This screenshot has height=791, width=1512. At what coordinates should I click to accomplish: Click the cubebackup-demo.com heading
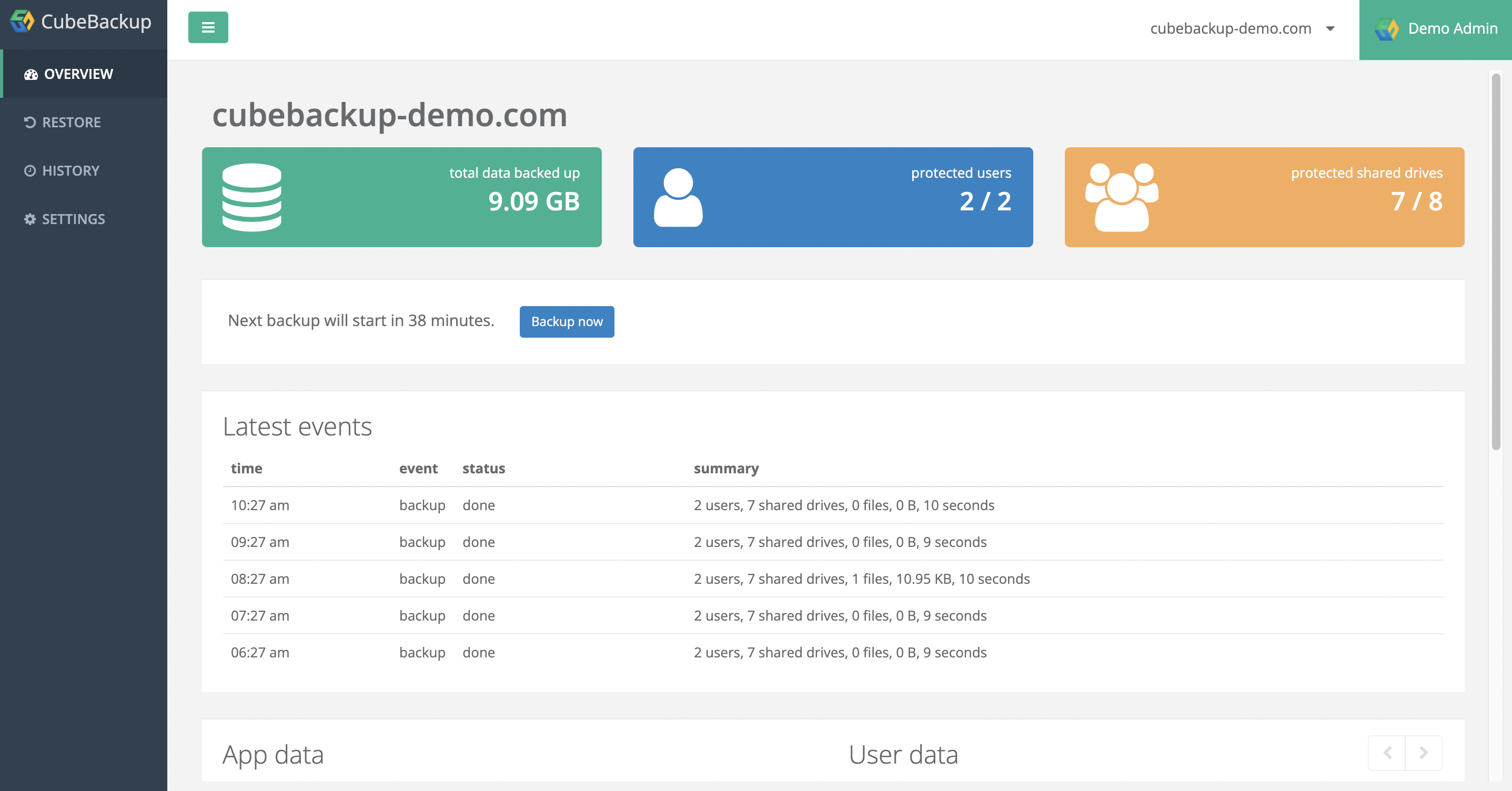389,116
